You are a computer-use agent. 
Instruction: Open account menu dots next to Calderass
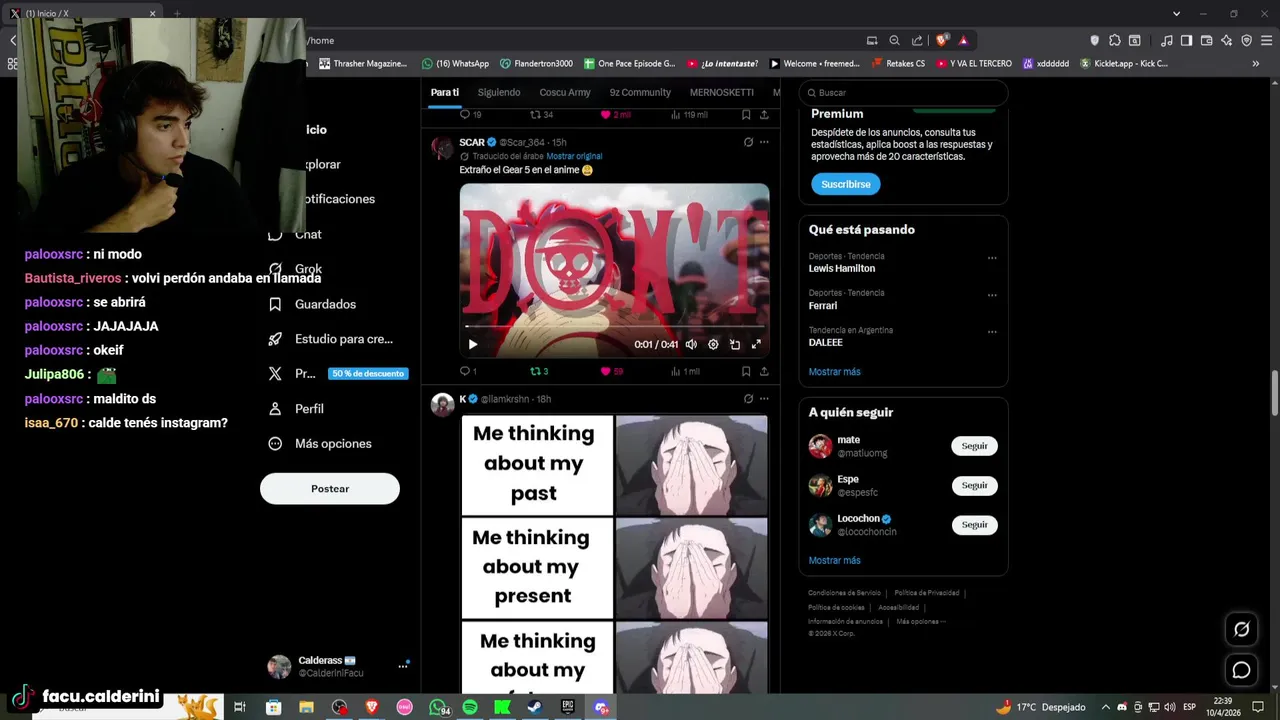point(403,665)
